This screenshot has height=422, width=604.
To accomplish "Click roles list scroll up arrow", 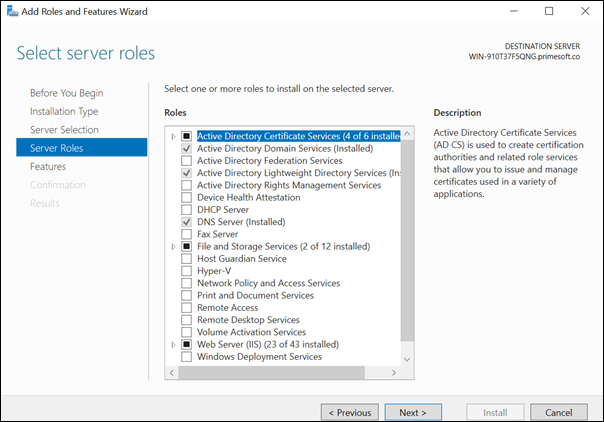I will [407, 134].
